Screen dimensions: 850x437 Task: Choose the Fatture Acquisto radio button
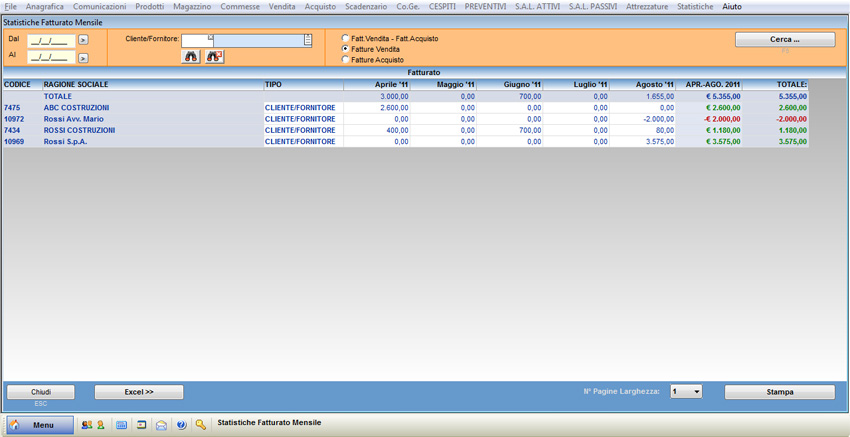tap(346, 60)
